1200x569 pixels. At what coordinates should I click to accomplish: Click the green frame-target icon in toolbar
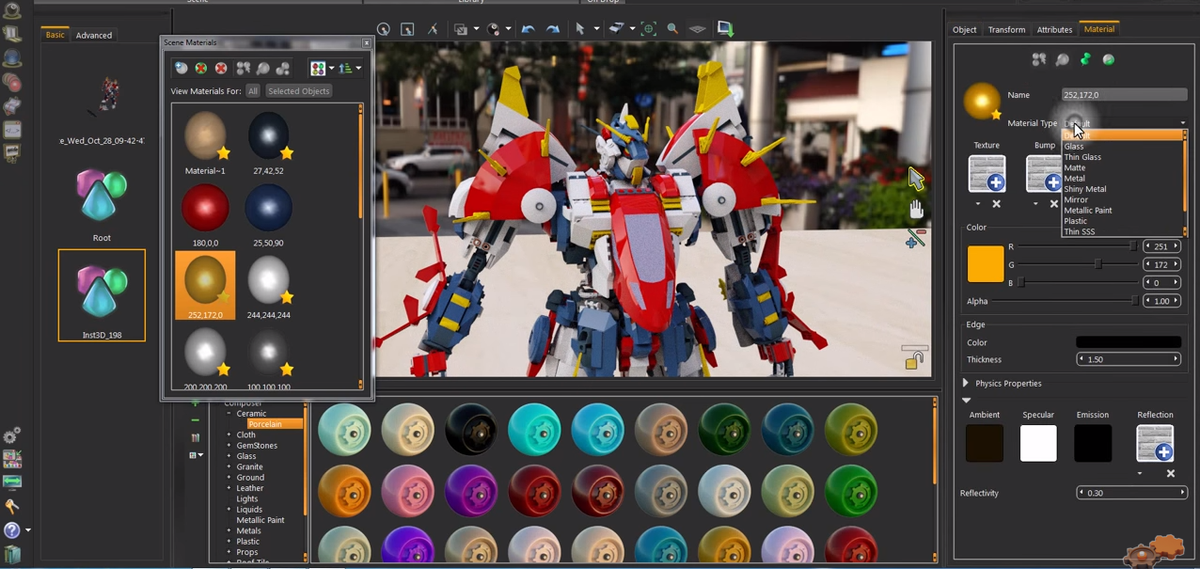648,29
